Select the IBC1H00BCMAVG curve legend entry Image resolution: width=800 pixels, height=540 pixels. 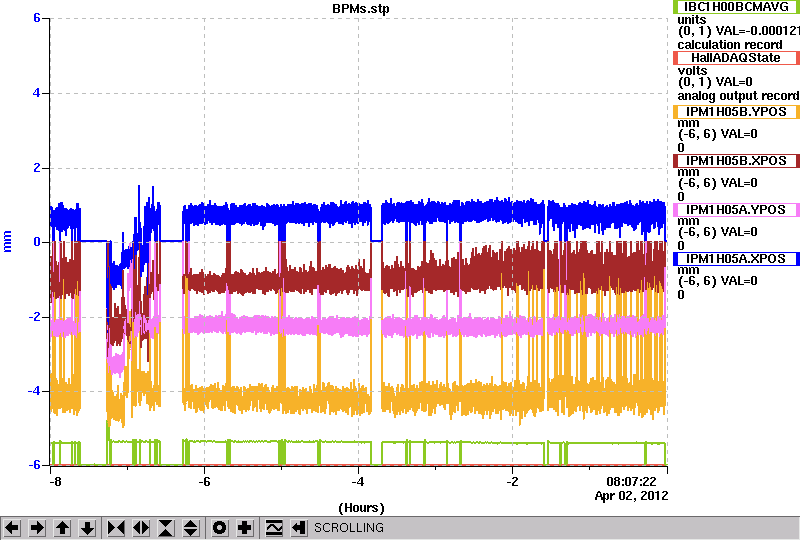(x=736, y=7)
